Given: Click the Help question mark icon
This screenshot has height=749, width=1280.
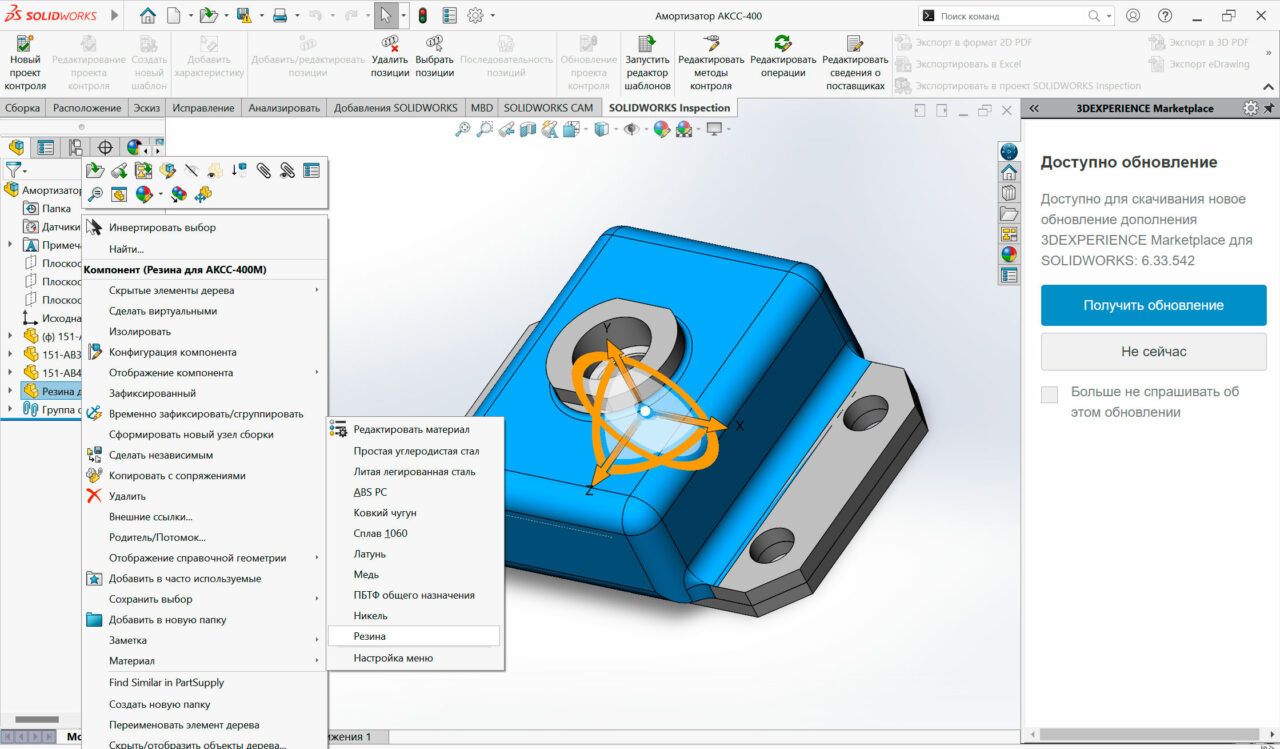Looking at the screenshot, I should (1165, 16).
